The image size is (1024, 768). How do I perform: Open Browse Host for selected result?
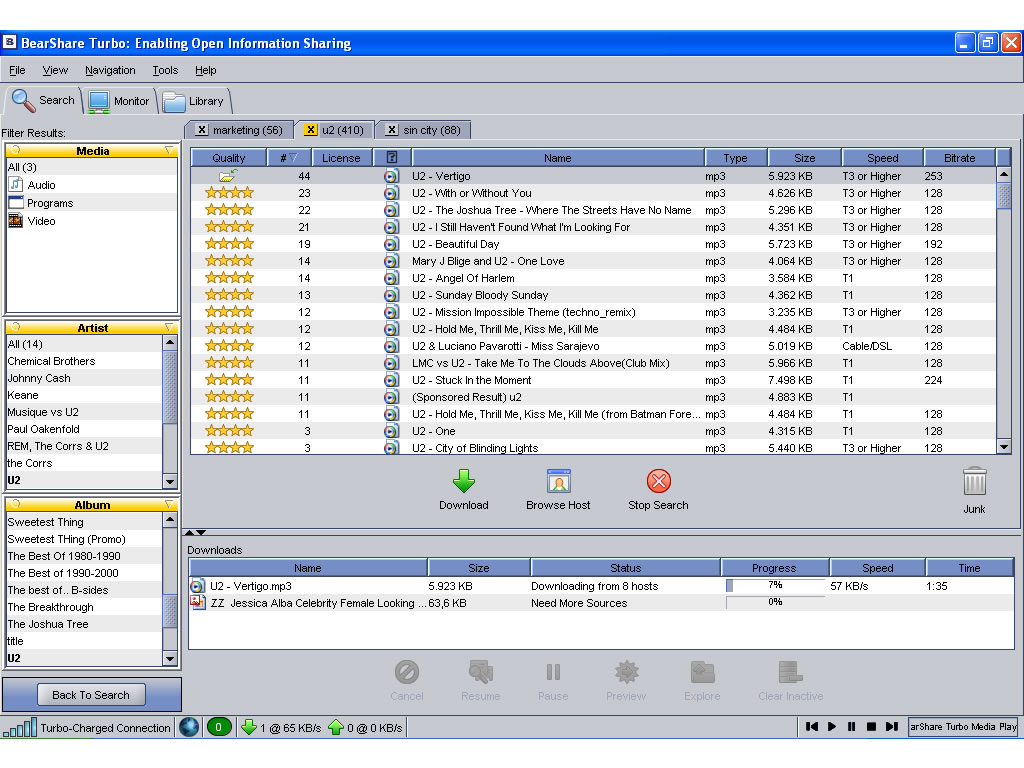click(x=558, y=490)
